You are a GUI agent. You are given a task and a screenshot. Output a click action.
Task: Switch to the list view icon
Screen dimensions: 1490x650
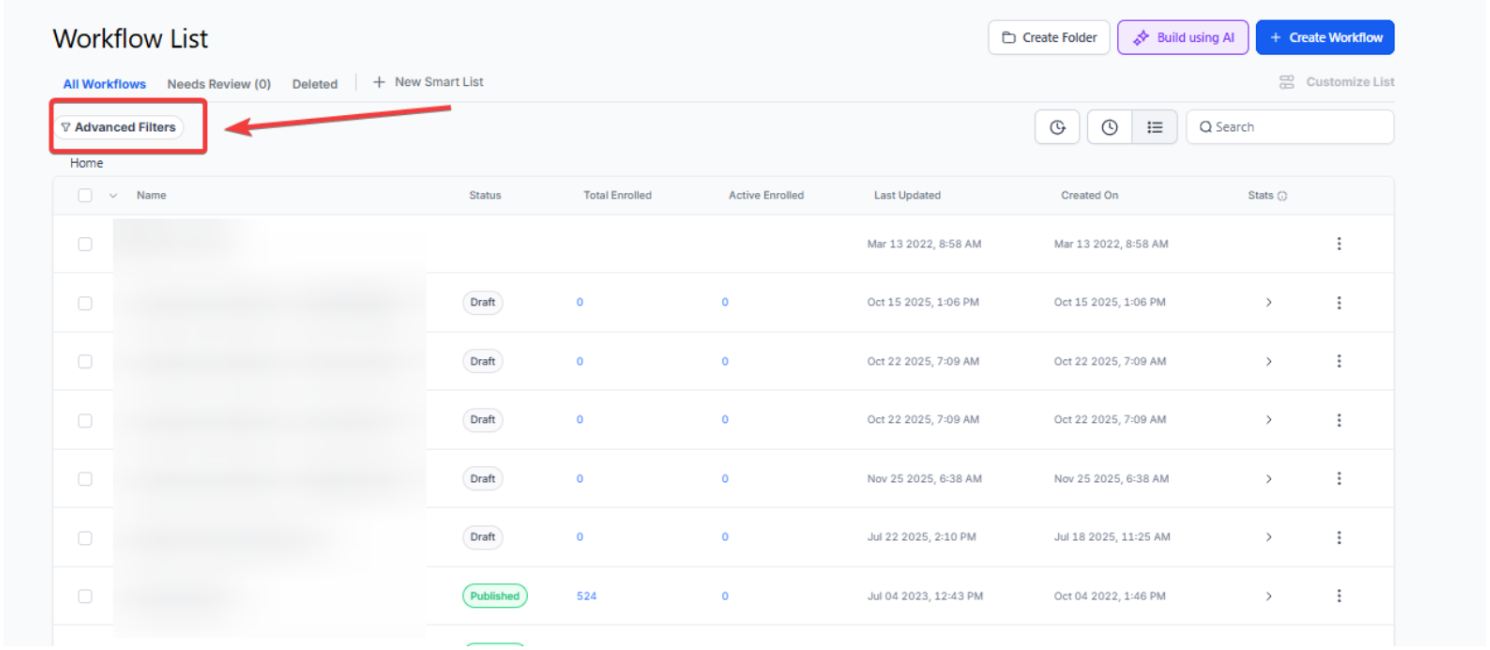coord(1155,127)
